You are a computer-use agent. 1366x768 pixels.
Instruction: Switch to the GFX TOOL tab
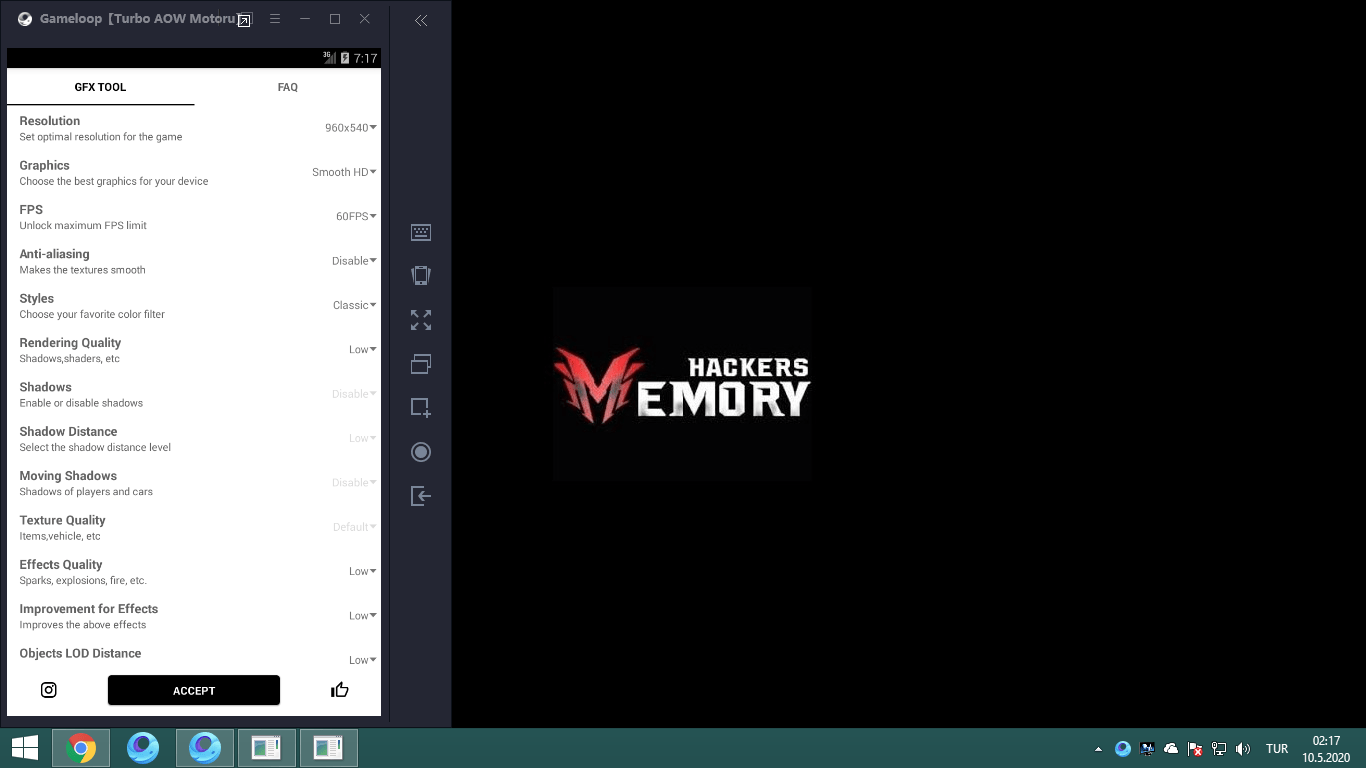[100, 87]
